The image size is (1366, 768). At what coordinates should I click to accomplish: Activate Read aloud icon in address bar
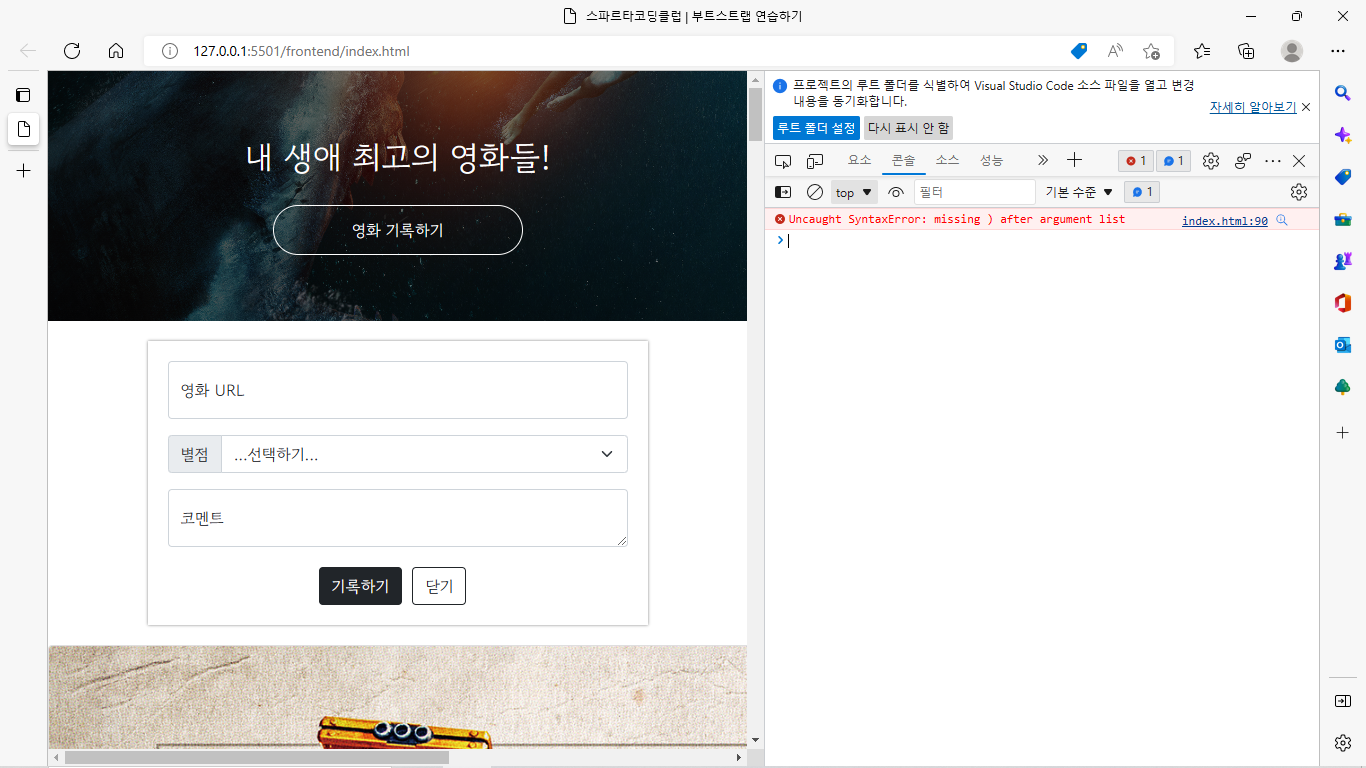pos(1115,51)
